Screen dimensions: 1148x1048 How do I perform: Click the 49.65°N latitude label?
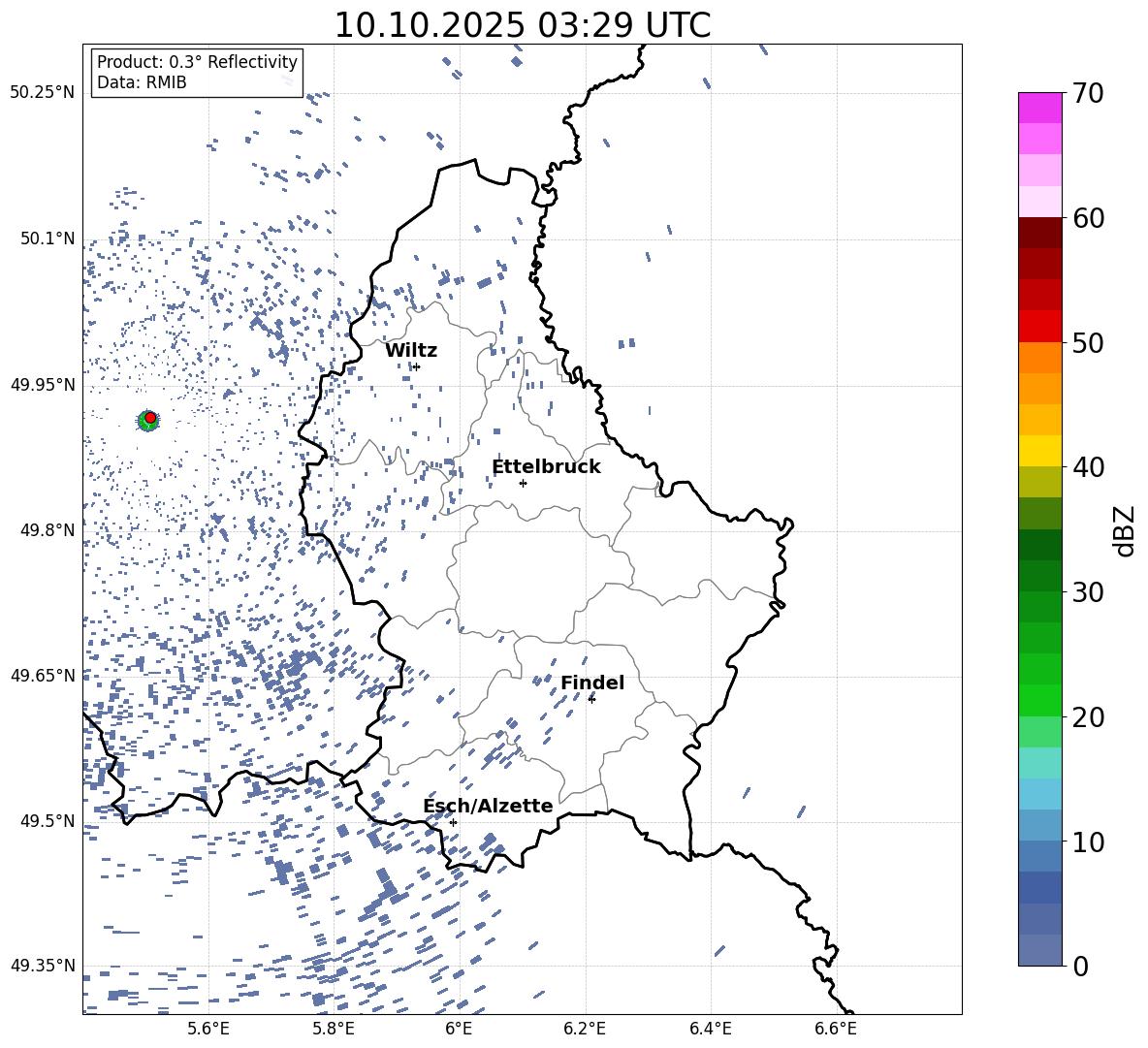[43, 675]
